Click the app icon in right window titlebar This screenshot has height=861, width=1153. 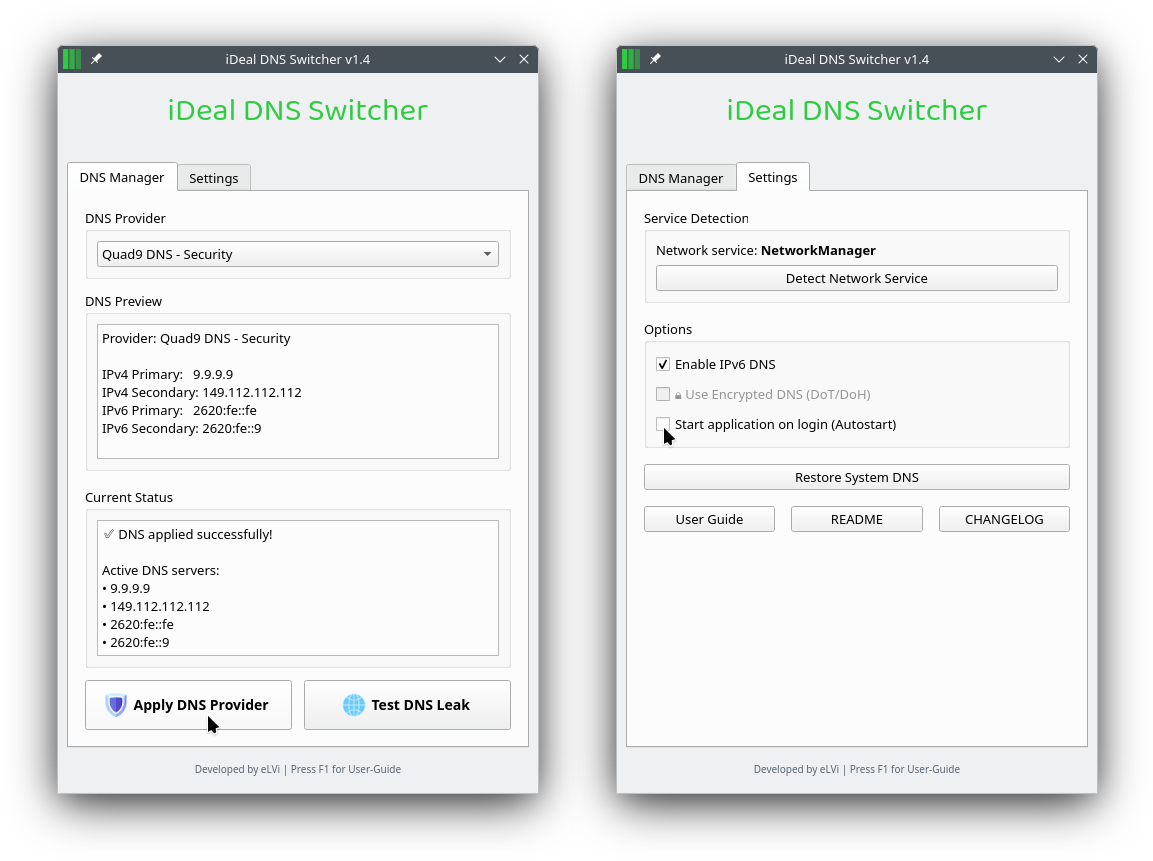point(631,59)
